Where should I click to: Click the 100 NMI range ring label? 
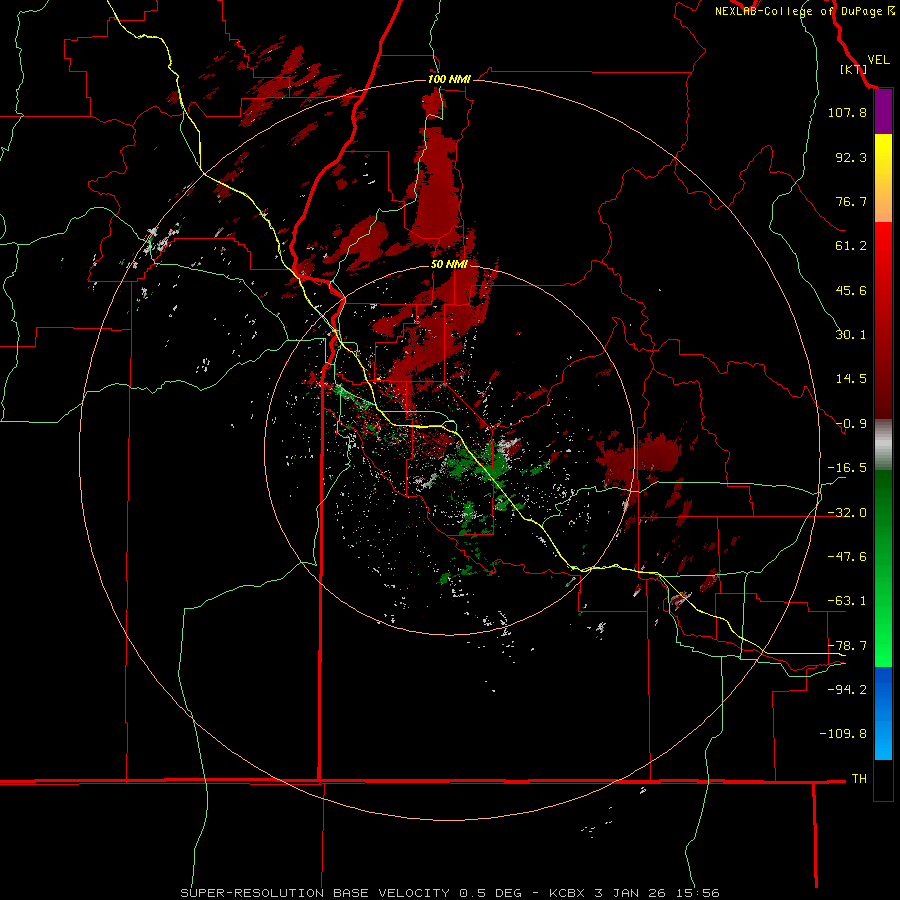point(449,79)
